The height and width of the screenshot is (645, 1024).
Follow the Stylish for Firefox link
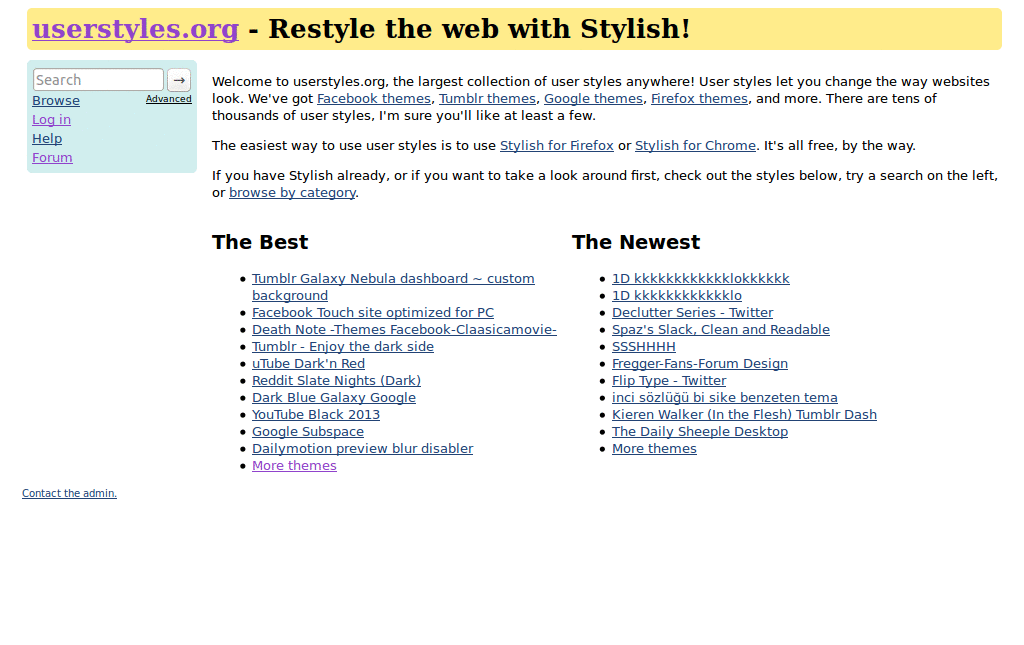[x=557, y=146]
